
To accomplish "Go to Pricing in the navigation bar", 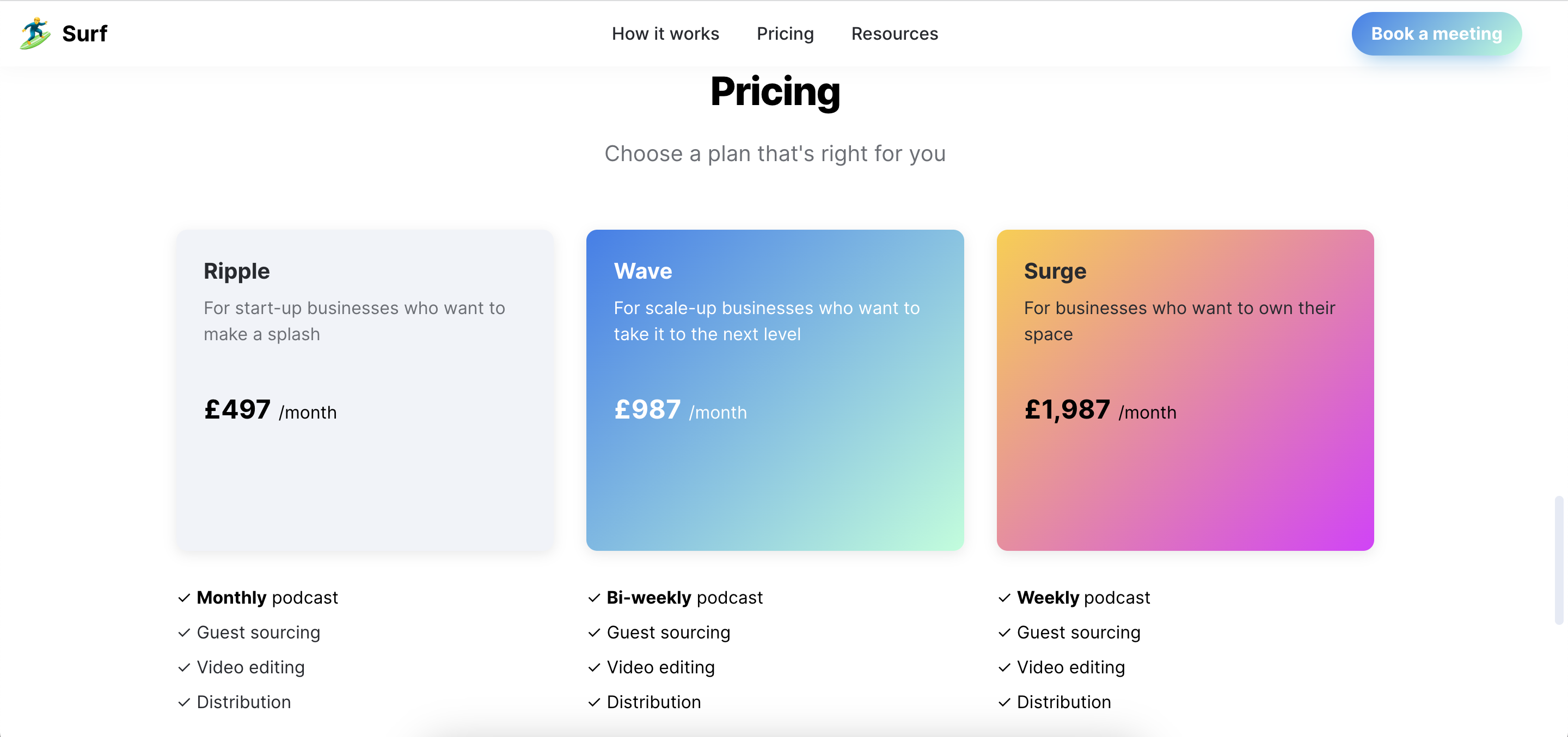I will pos(785,33).
